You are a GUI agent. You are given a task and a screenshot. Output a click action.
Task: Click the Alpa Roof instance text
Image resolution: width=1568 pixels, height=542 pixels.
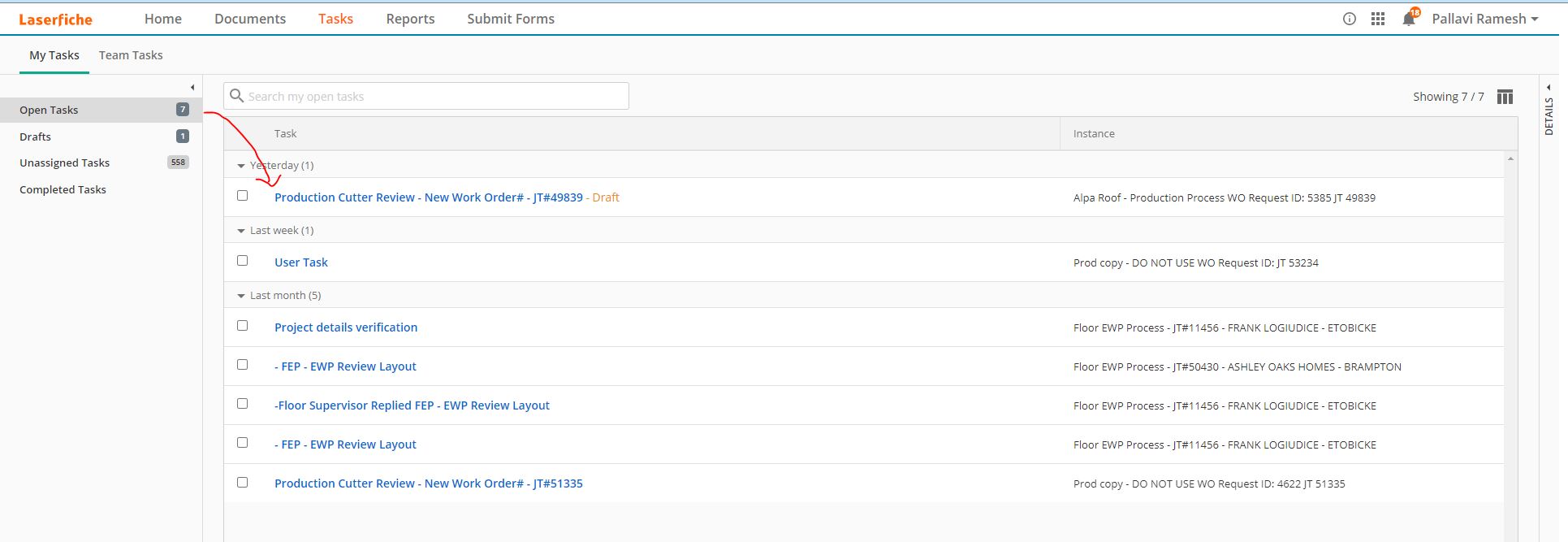tap(1225, 197)
